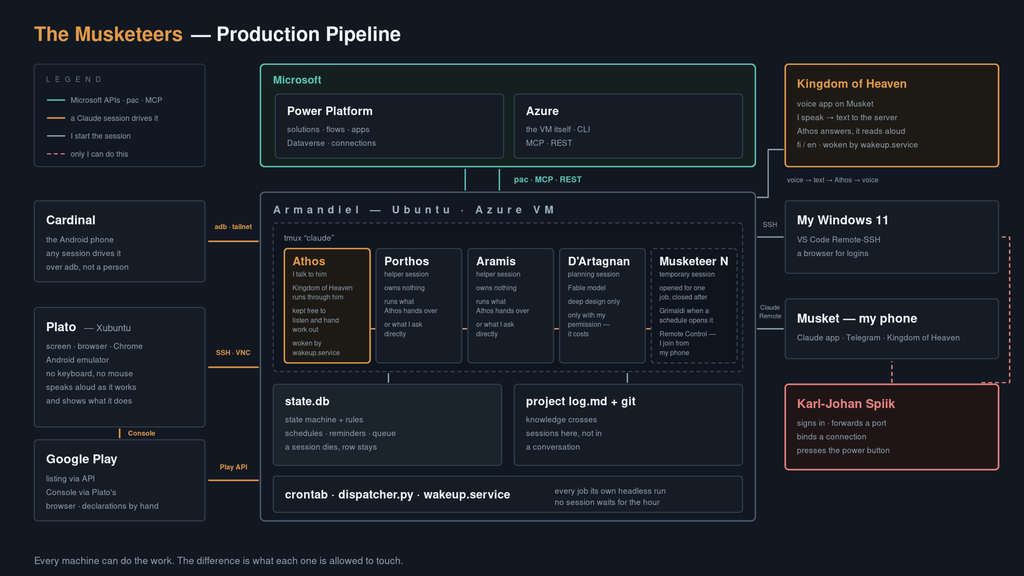This screenshot has width=1024, height=576.
Task: Select the My Windows 11 card title
Action: tap(842, 220)
